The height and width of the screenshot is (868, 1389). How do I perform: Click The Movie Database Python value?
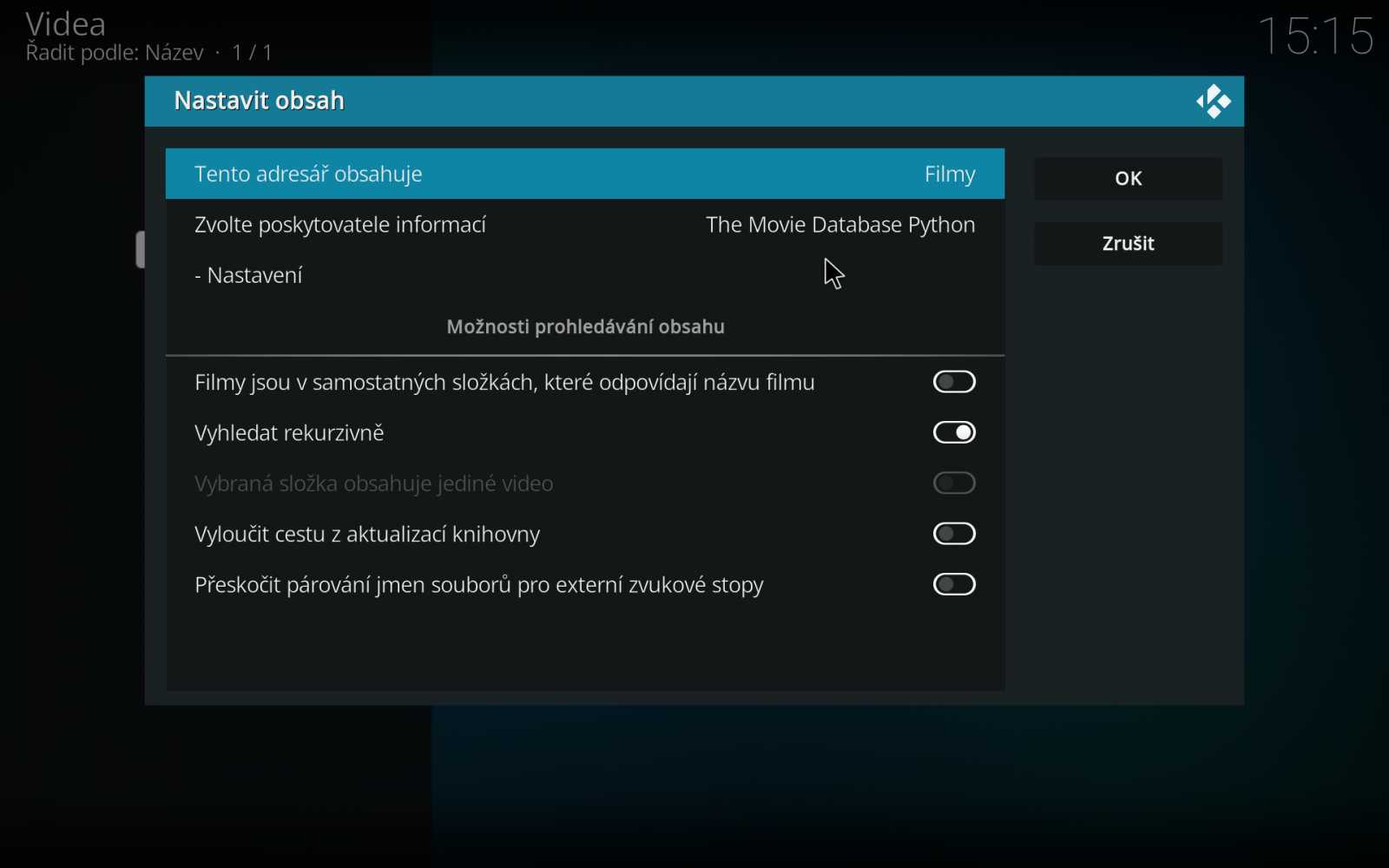840,225
